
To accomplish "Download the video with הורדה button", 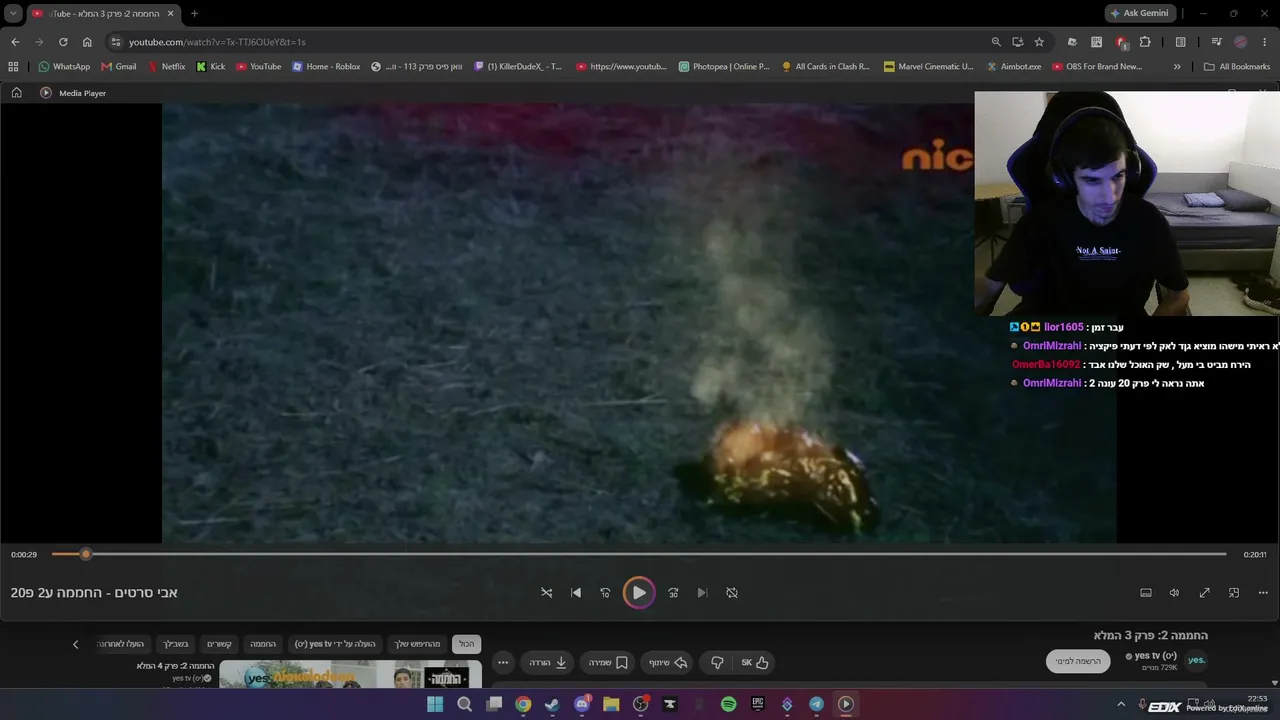I will point(549,662).
